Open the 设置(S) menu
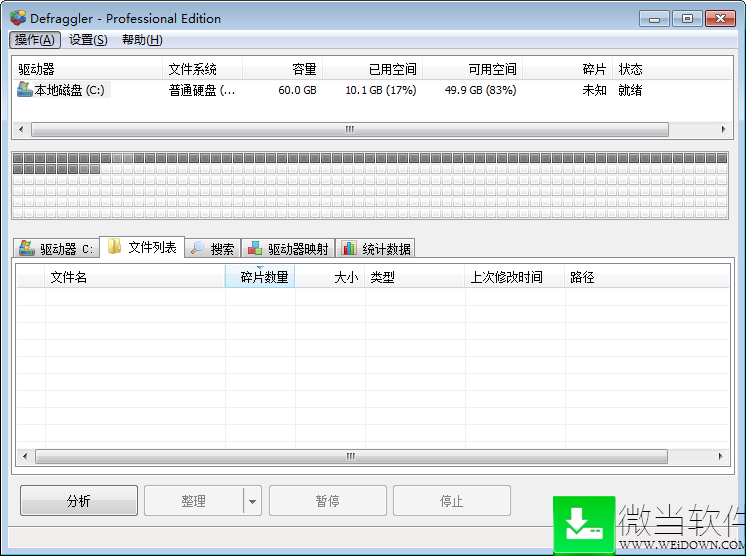 (x=88, y=40)
